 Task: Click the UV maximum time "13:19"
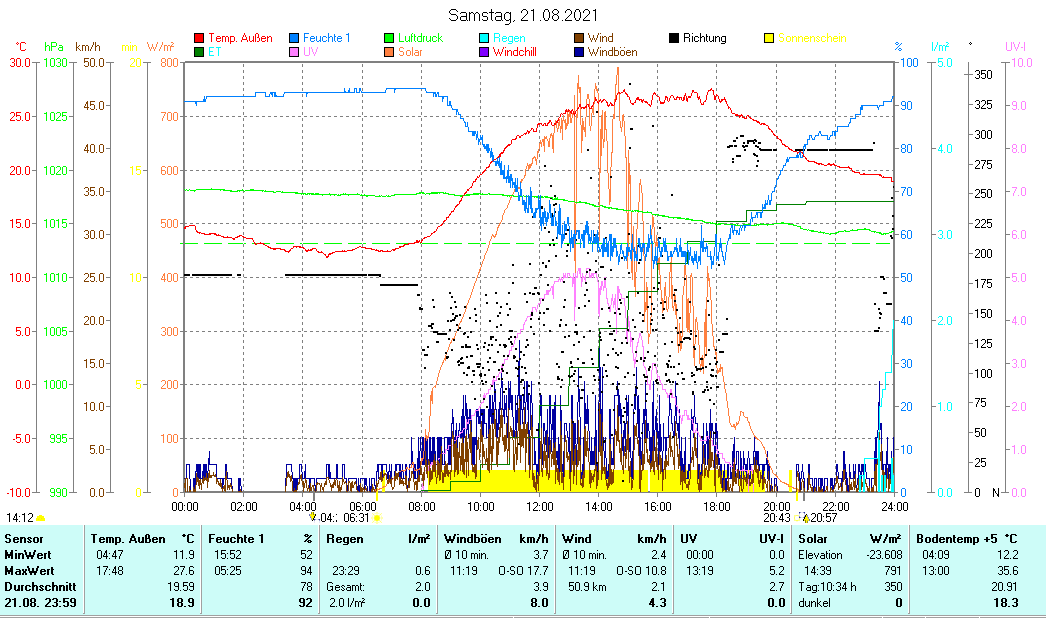point(700,571)
